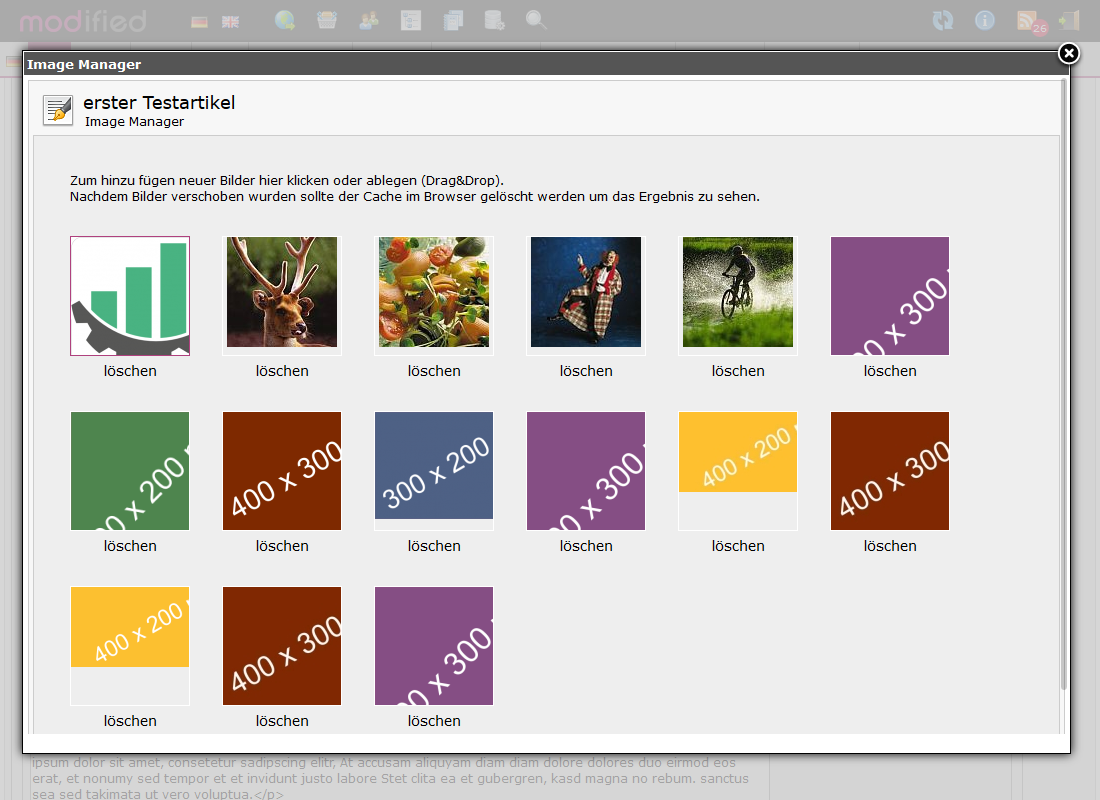The width and height of the screenshot is (1100, 800).
Task: Open the category tree icon
Action: (x=411, y=20)
